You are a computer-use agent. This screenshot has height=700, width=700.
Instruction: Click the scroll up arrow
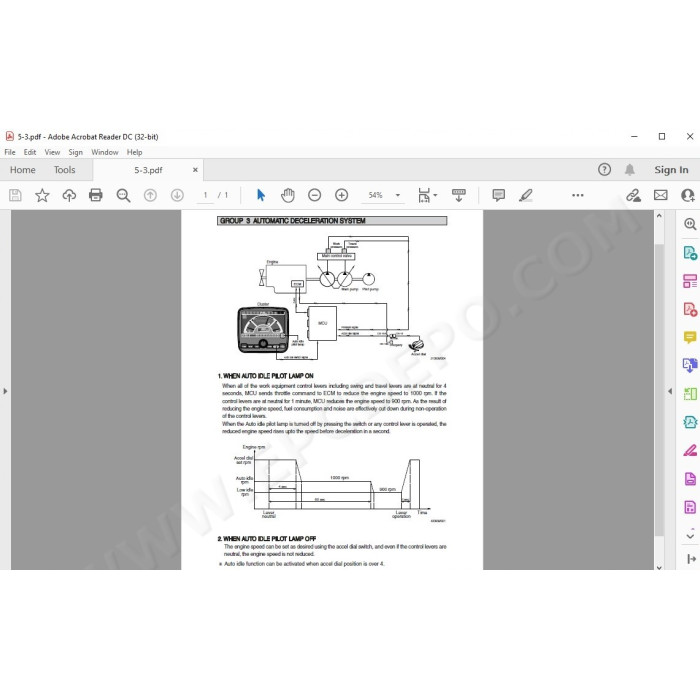coord(659,216)
